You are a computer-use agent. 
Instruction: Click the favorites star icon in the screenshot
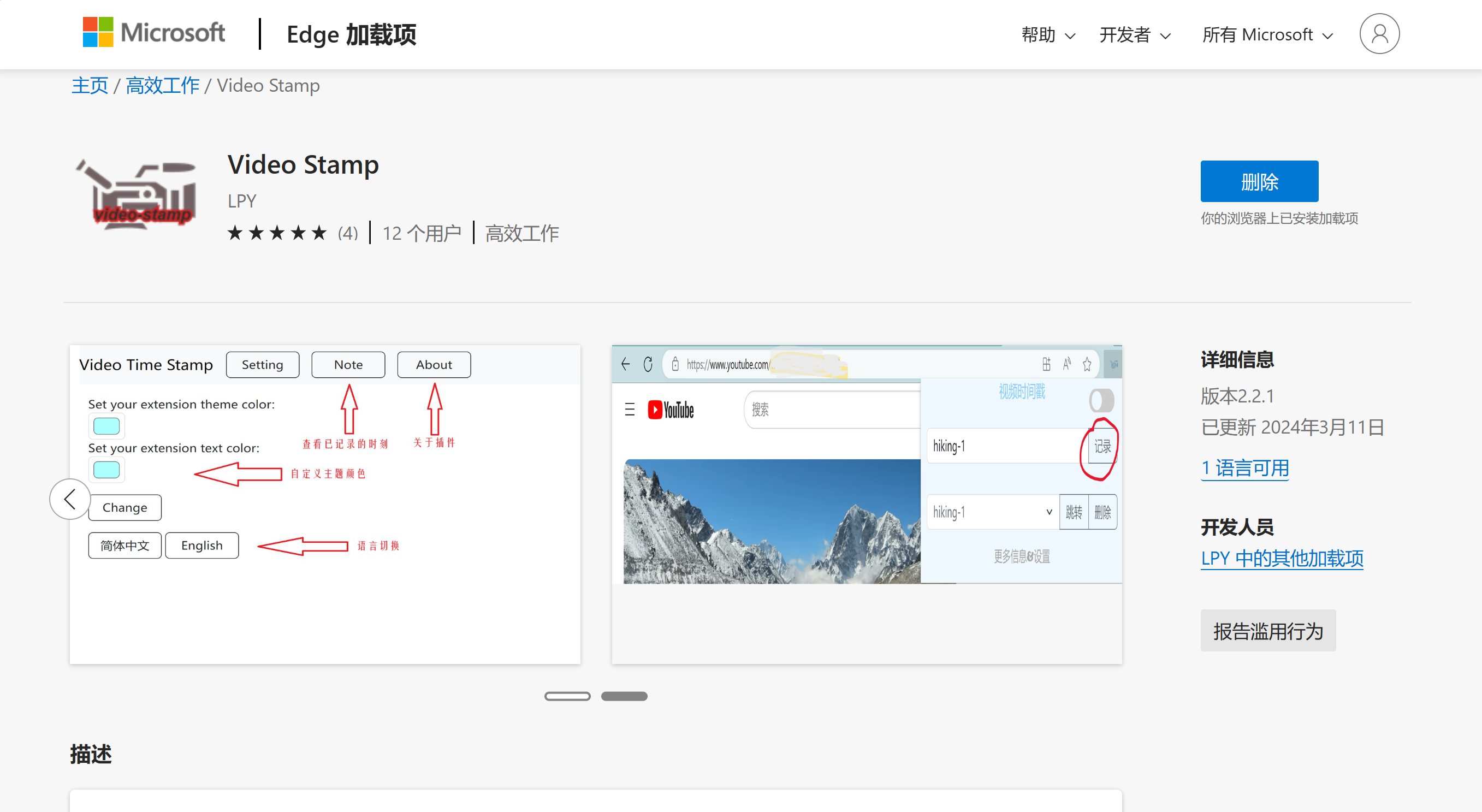[1086, 364]
